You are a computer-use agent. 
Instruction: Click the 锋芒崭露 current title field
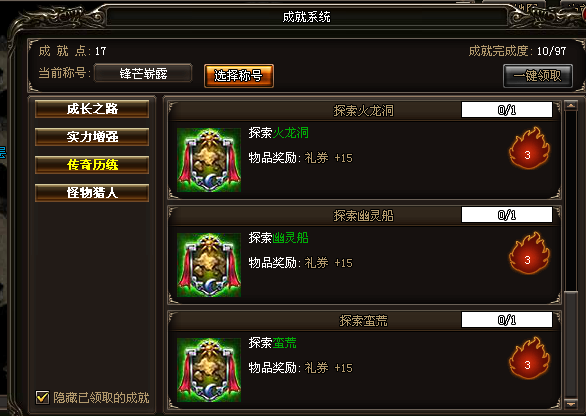(x=143, y=73)
